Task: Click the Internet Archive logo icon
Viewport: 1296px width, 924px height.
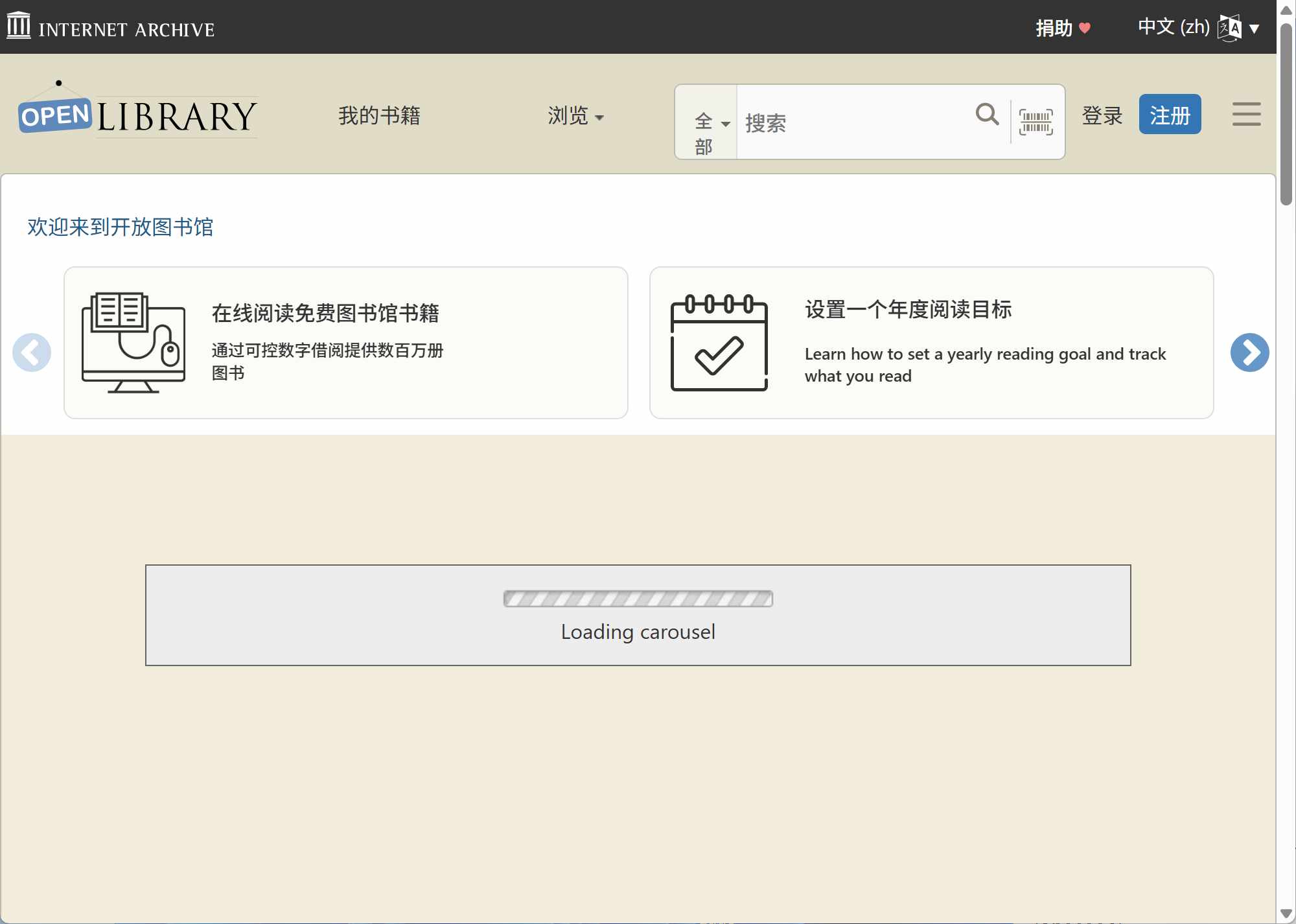Action: (x=19, y=26)
